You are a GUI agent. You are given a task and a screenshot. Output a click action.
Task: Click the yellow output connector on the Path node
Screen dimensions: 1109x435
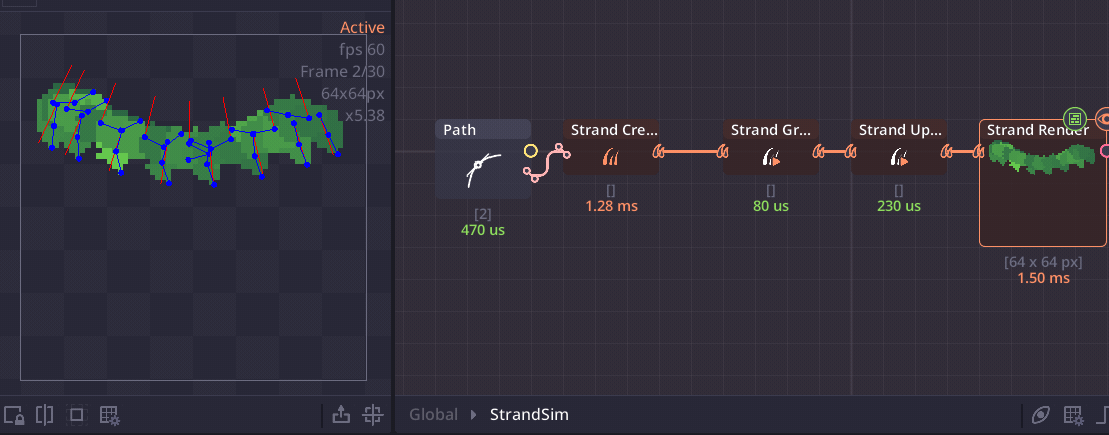530,151
